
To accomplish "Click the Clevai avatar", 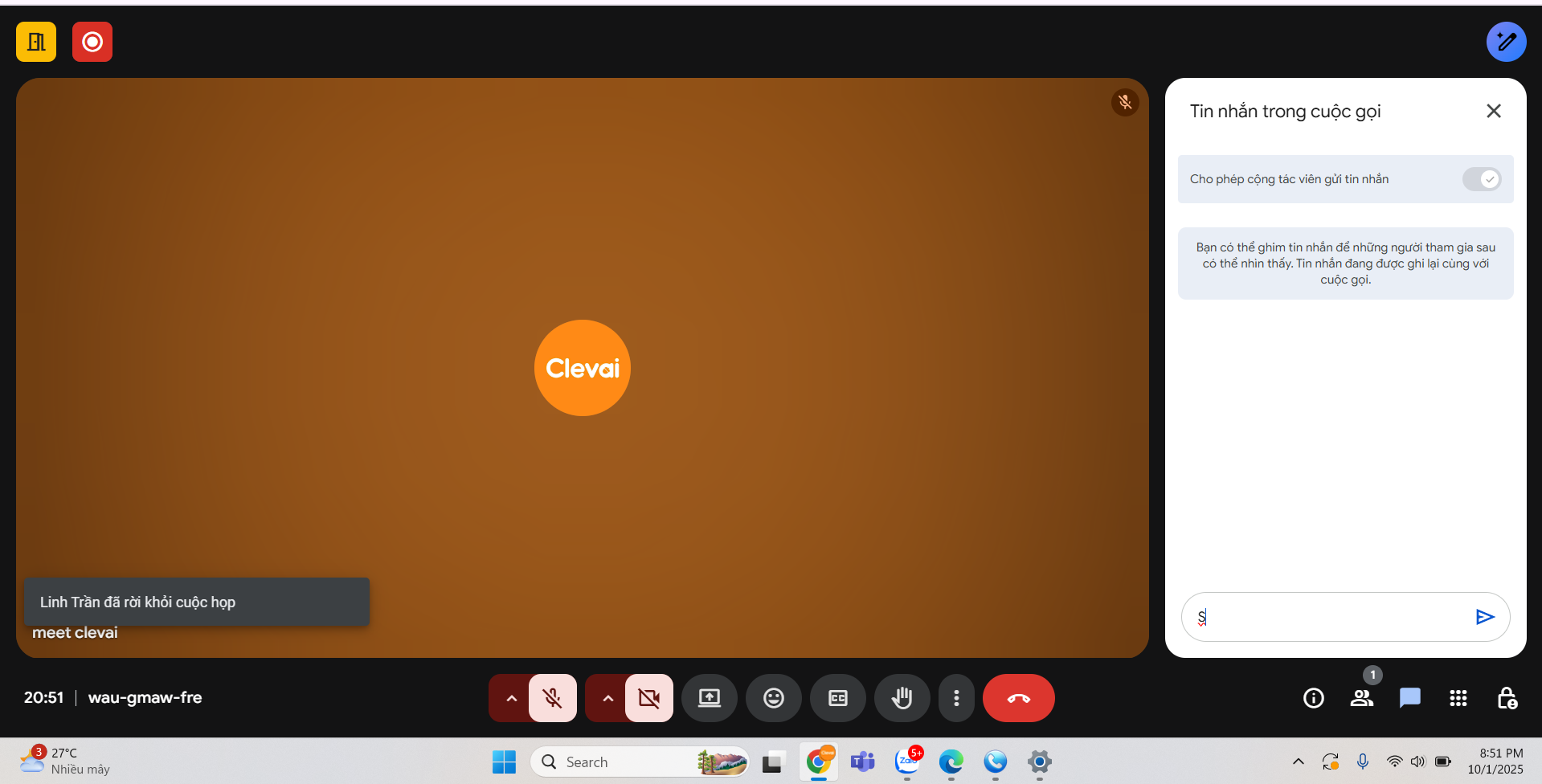I will [x=583, y=368].
